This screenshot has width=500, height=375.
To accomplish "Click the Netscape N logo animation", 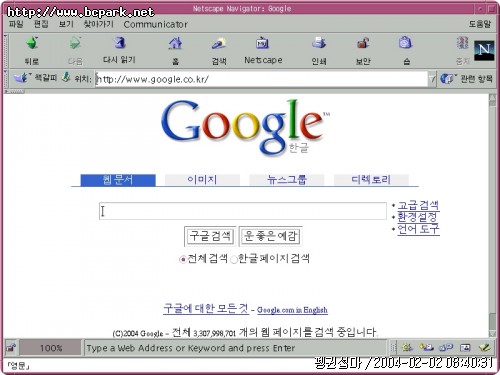I will [484, 50].
